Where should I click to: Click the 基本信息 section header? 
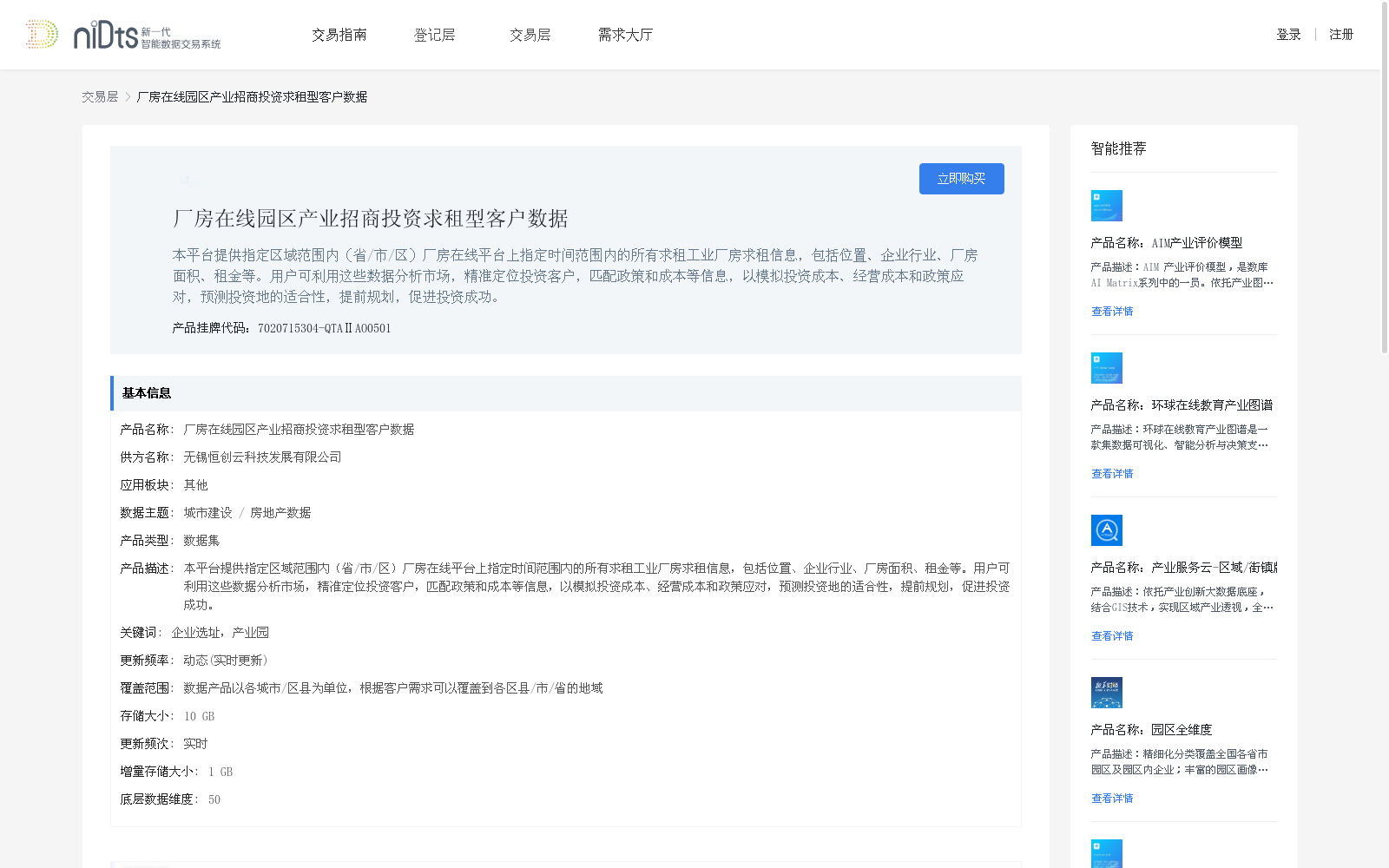(x=566, y=393)
